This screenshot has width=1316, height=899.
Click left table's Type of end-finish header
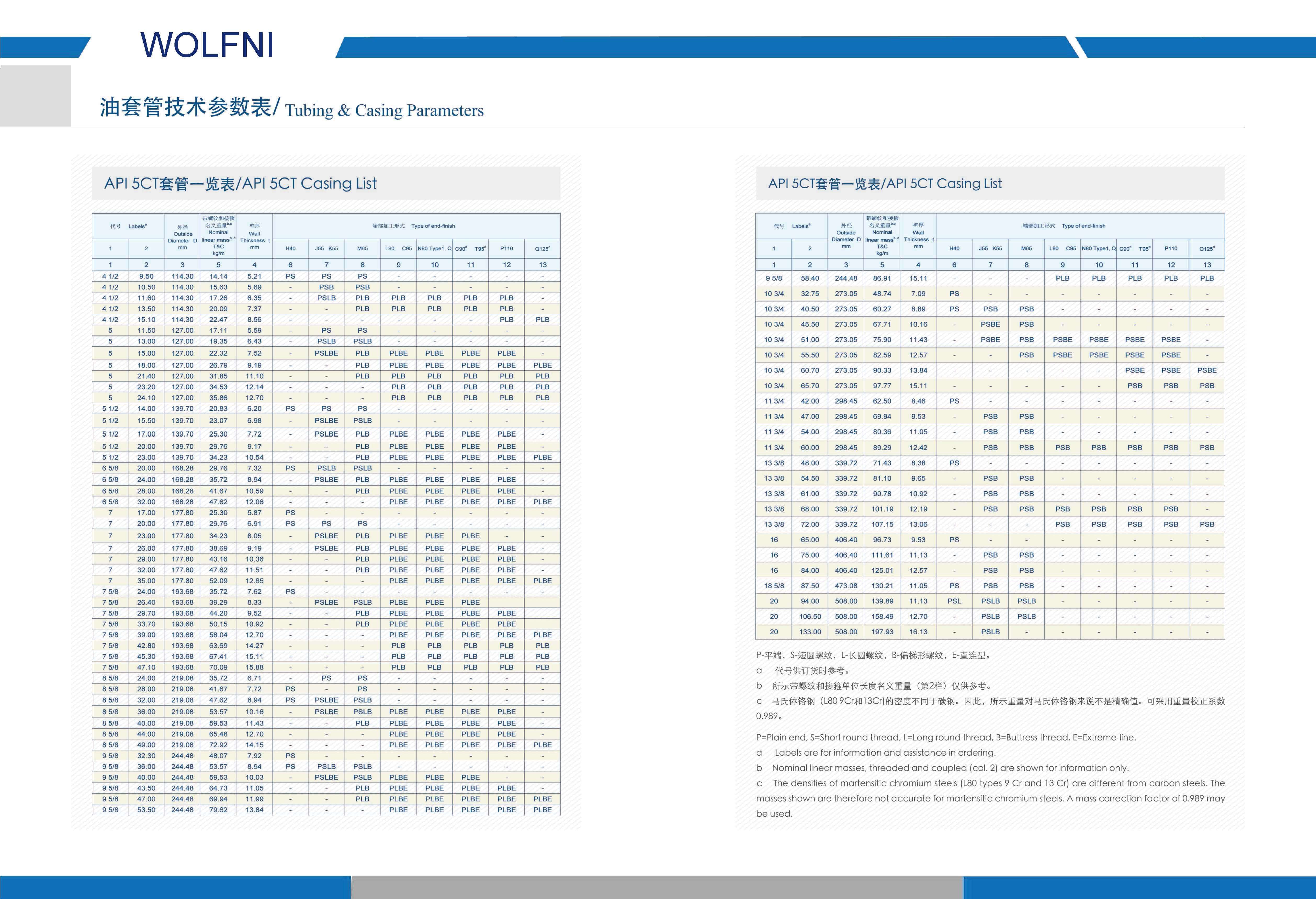[x=433, y=226]
